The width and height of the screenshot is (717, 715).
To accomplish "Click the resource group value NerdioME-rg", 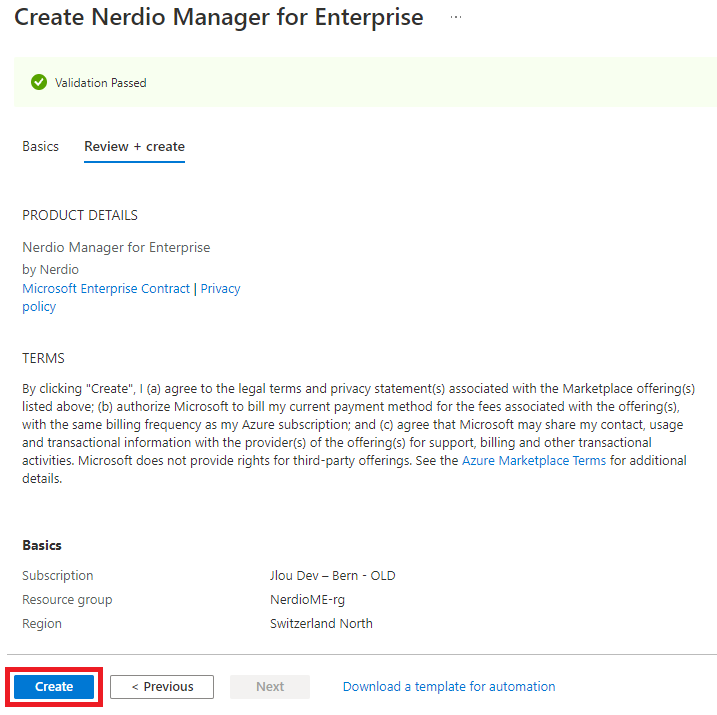I will coord(307,600).
